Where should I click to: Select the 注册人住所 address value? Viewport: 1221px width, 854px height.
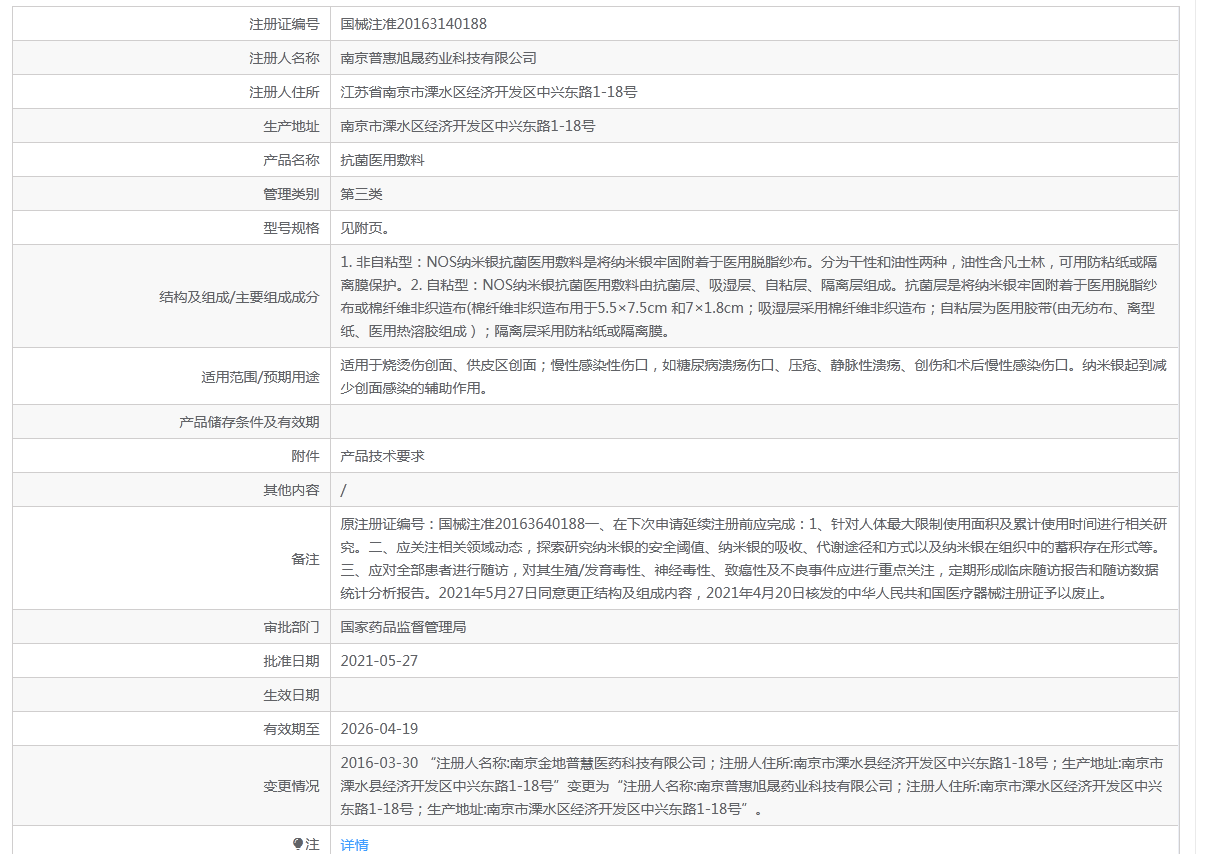click(489, 92)
